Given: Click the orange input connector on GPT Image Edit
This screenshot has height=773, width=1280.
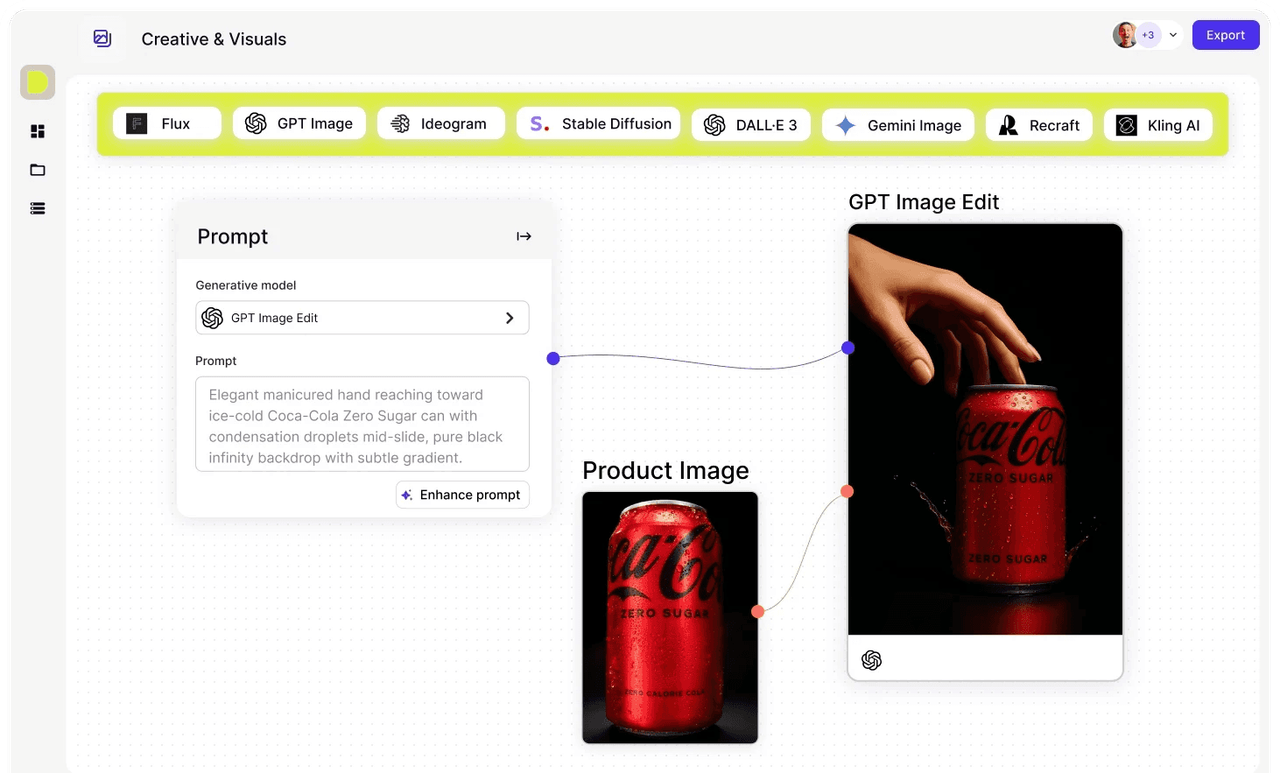Looking at the screenshot, I should [847, 491].
